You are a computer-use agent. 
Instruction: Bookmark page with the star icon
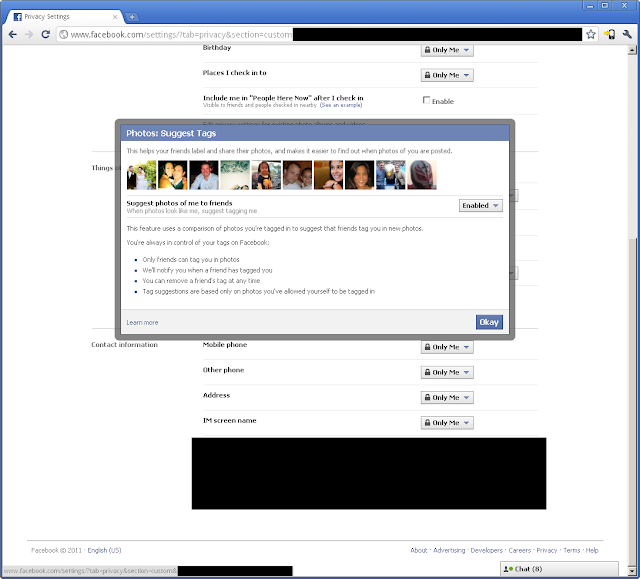591,34
